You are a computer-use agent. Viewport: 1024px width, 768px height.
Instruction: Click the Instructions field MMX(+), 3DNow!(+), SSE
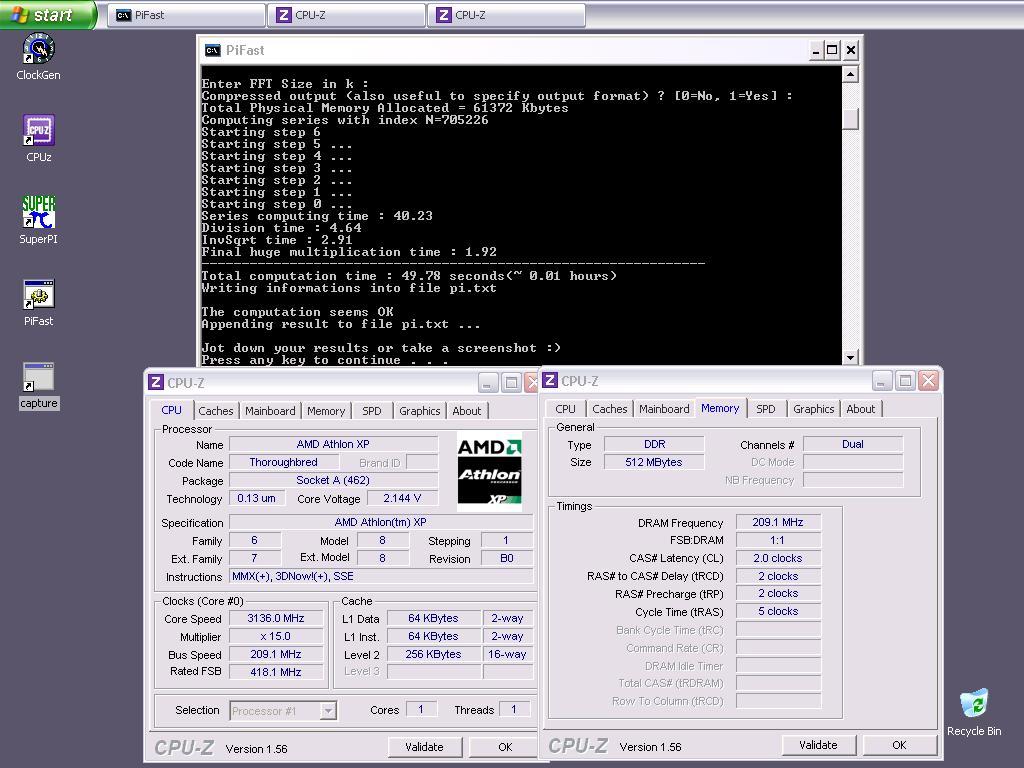(381, 577)
